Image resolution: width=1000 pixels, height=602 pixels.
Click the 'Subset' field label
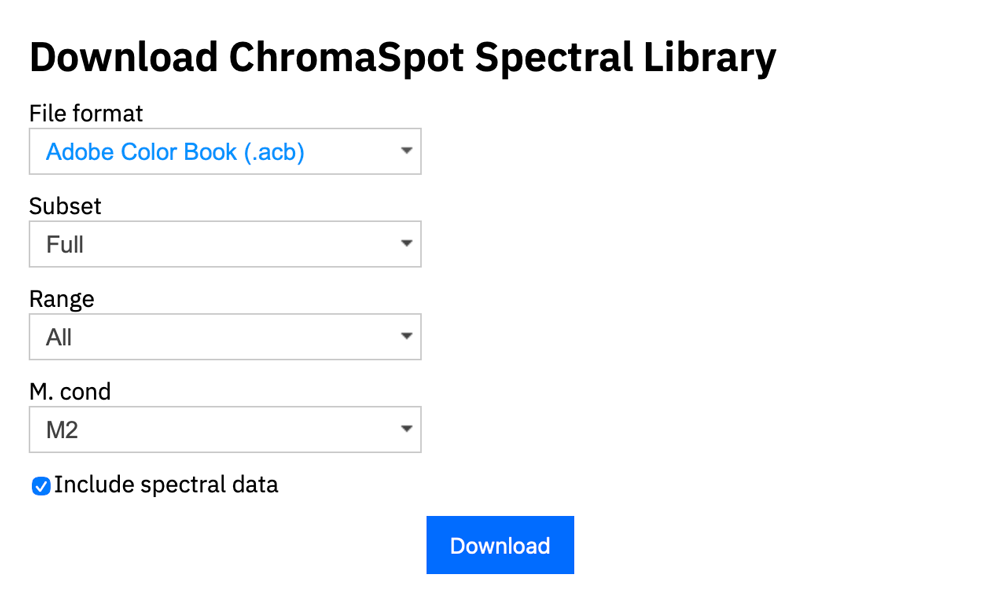(65, 206)
